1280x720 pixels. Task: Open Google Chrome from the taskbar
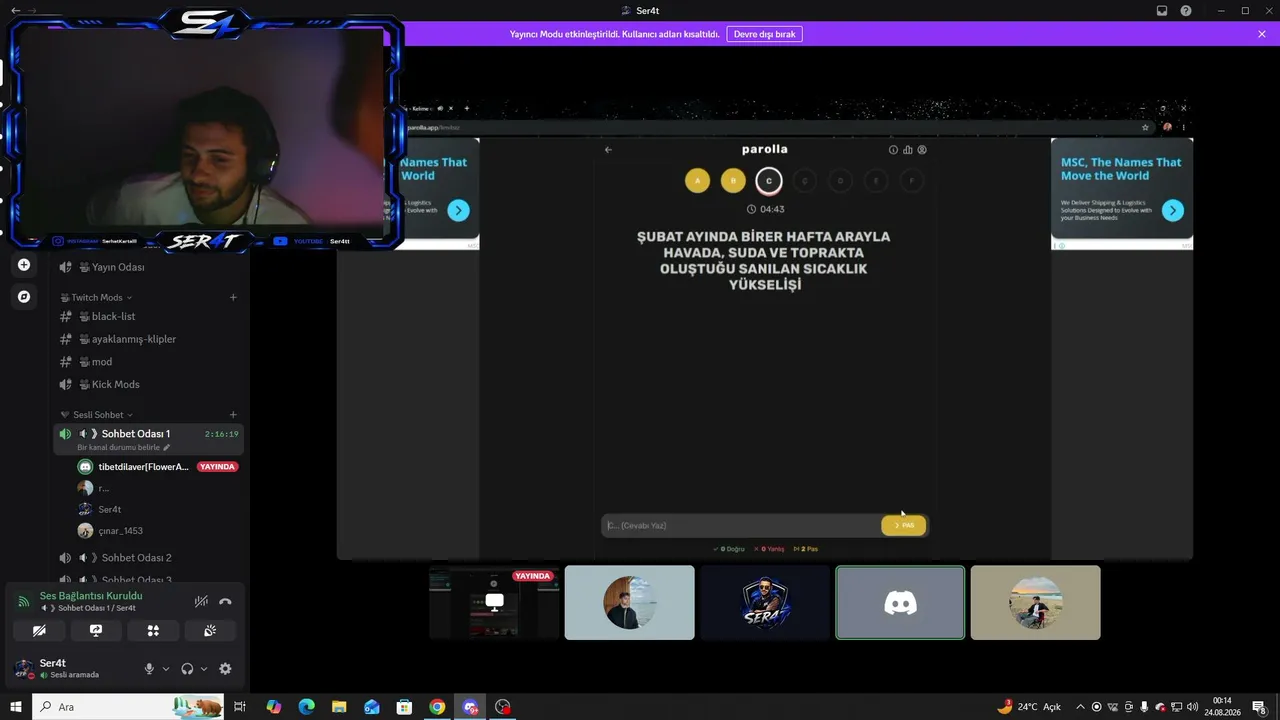[437, 707]
